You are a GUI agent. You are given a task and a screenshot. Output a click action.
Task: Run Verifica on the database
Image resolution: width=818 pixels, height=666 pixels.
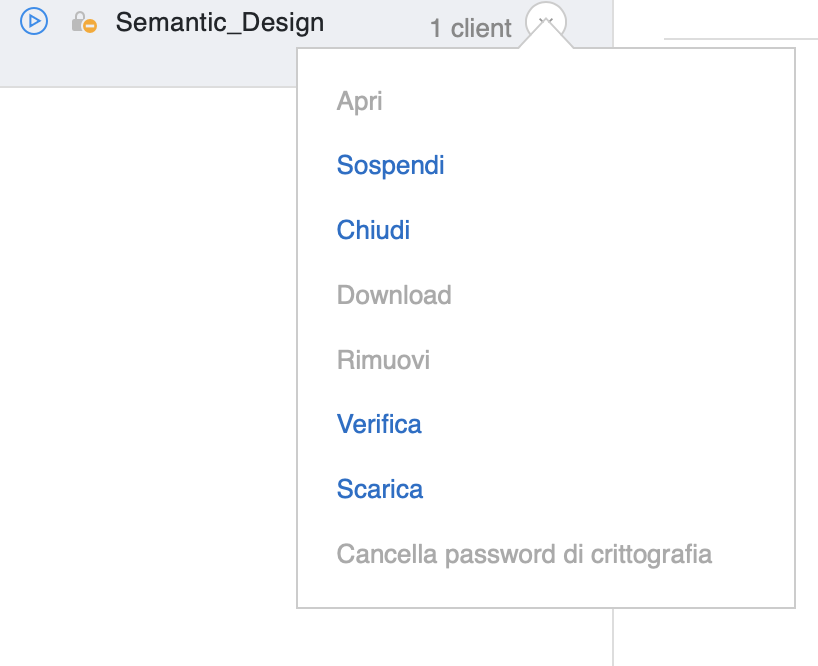[379, 424]
